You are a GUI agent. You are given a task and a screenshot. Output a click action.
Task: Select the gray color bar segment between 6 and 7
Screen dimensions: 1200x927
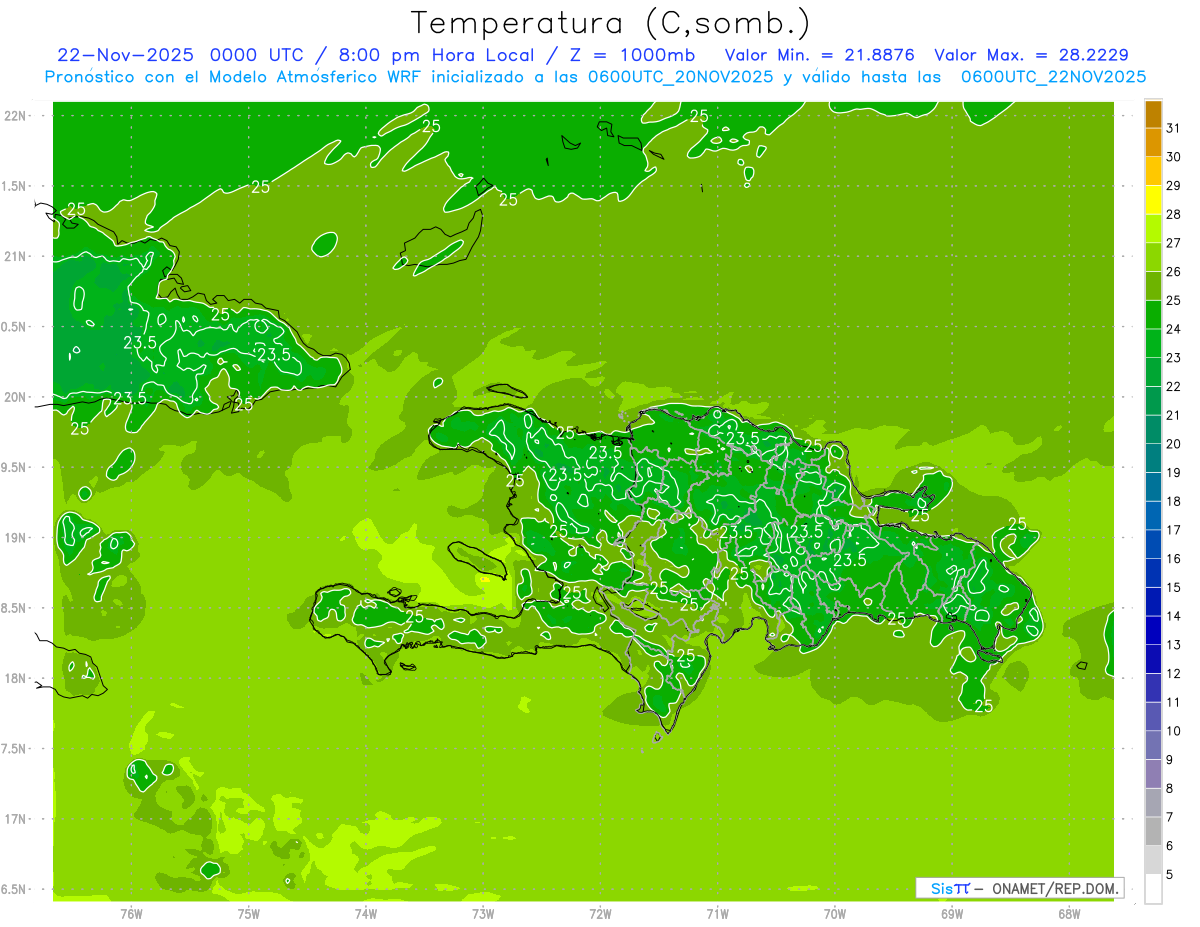(1153, 832)
